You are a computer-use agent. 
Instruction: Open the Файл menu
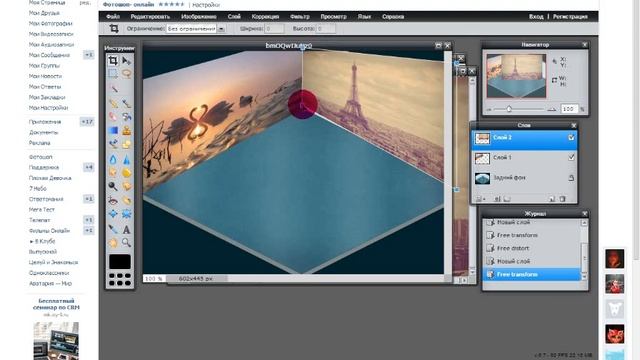[113, 17]
